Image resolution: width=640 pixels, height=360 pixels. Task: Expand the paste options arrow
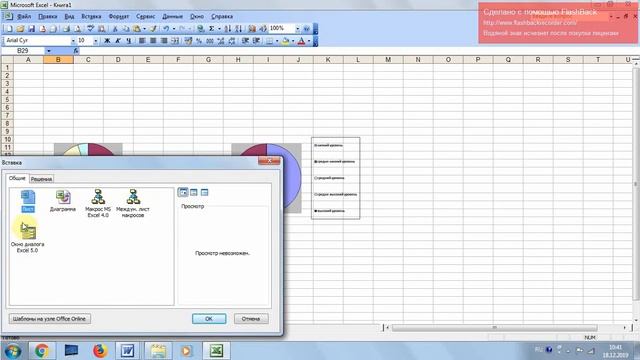coord(144,29)
